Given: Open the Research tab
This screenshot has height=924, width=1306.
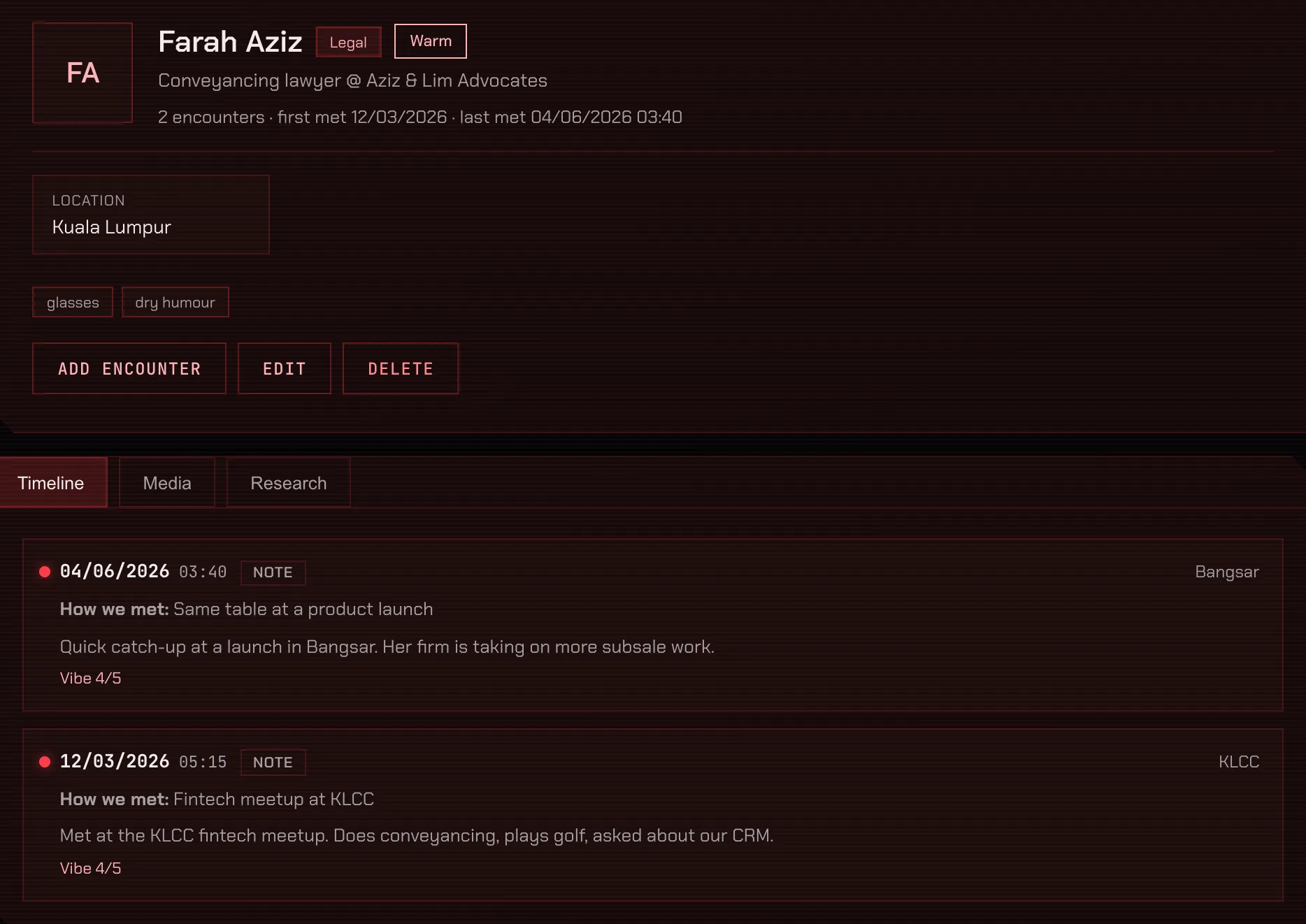Looking at the screenshot, I should click(x=289, y=483).
